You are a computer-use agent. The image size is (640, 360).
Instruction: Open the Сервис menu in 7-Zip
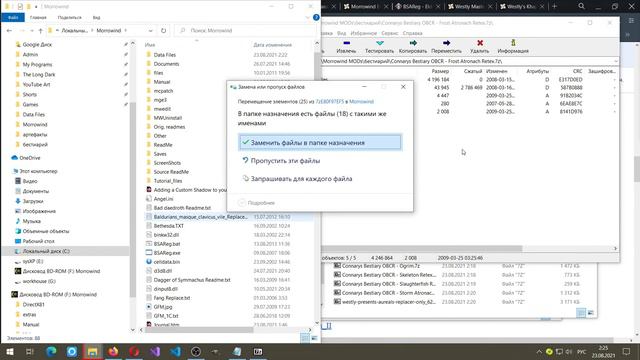click(x=389, y=33)
